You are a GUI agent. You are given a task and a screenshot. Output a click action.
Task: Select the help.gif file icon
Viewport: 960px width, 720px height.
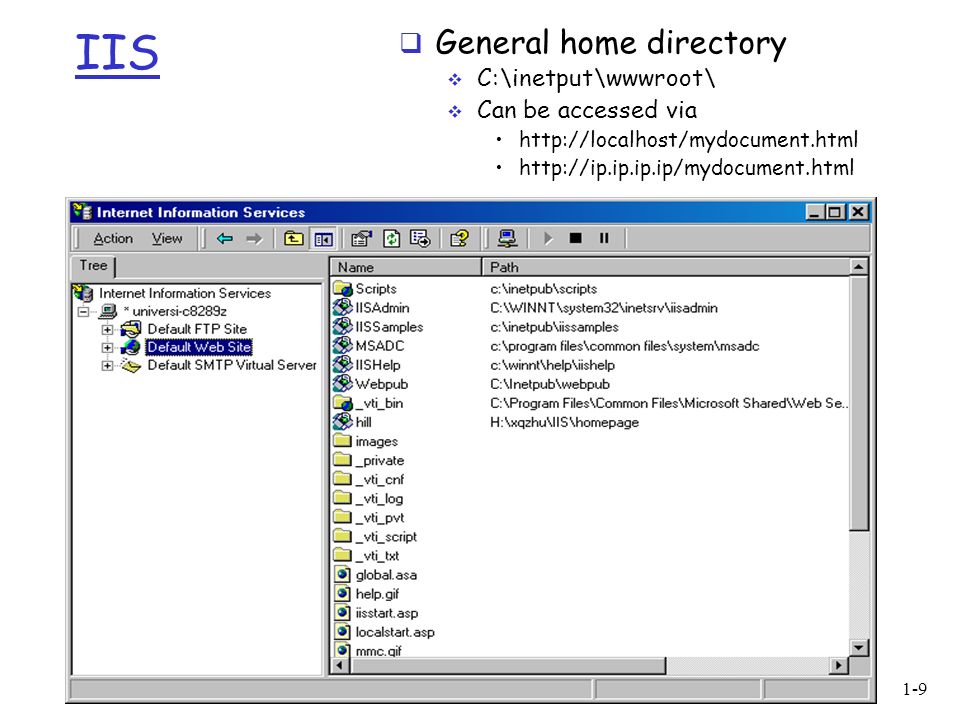pos(343,593)
